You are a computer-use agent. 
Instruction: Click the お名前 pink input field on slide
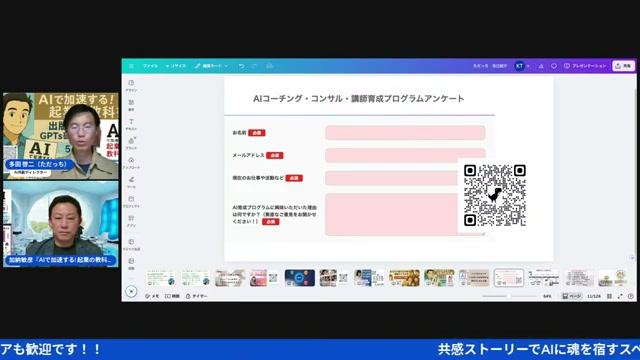405,133
